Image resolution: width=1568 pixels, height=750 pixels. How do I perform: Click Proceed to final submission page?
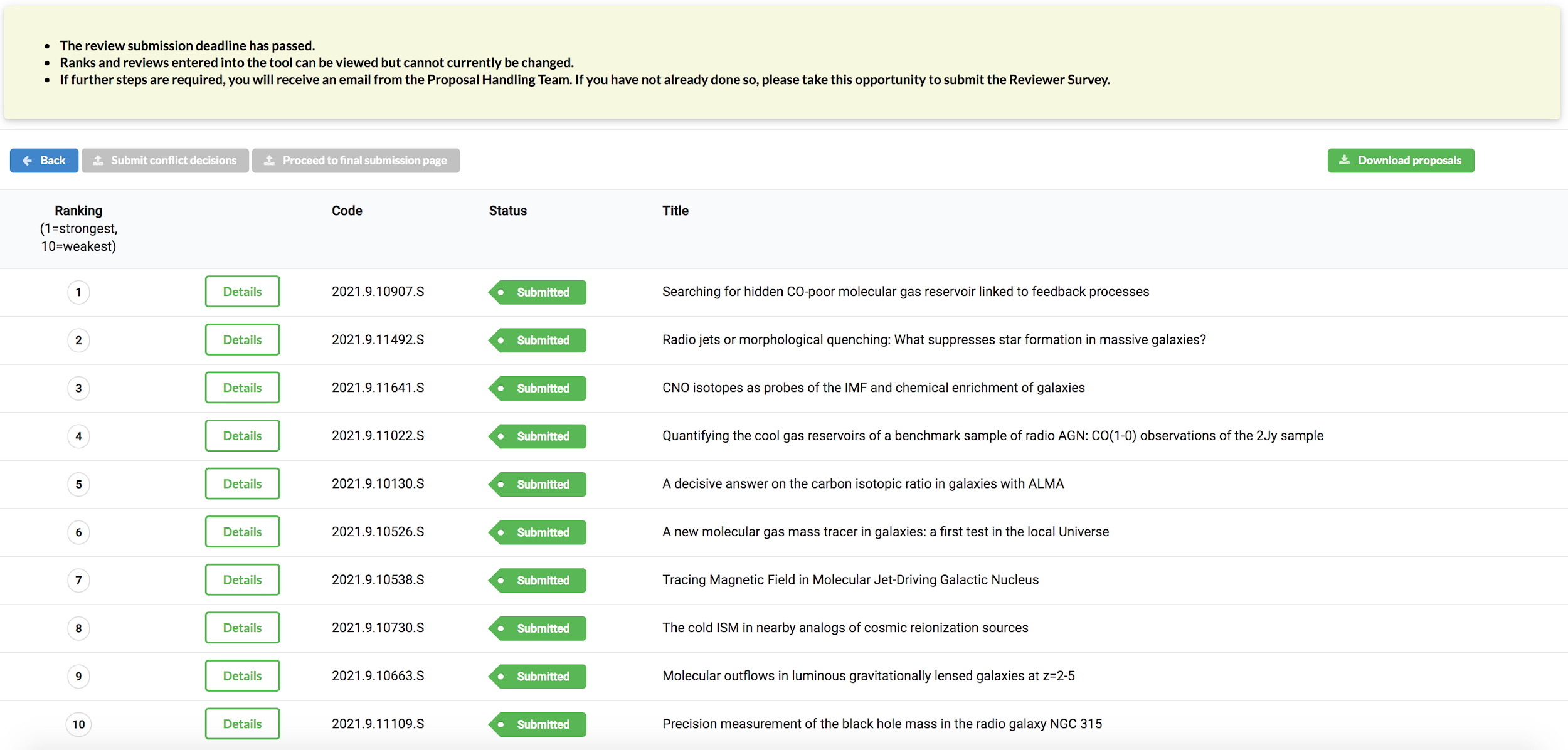[356, 161]
